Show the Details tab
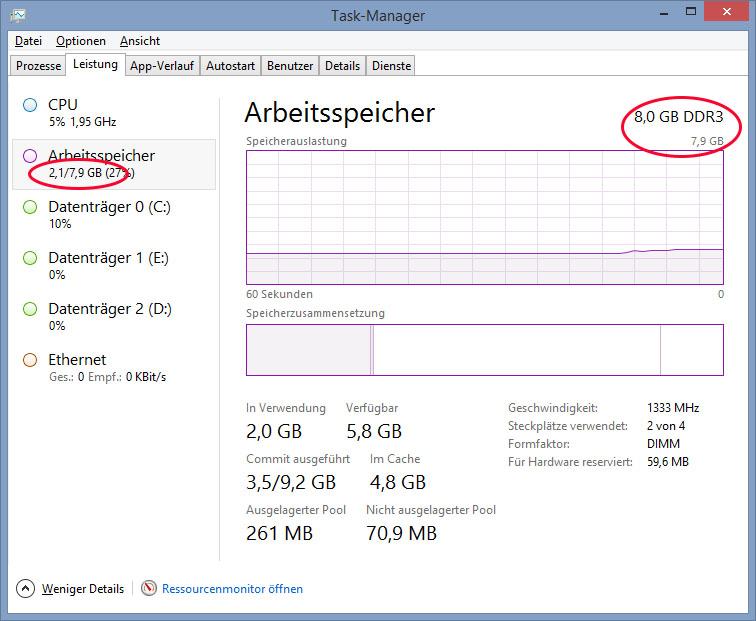 342,66
